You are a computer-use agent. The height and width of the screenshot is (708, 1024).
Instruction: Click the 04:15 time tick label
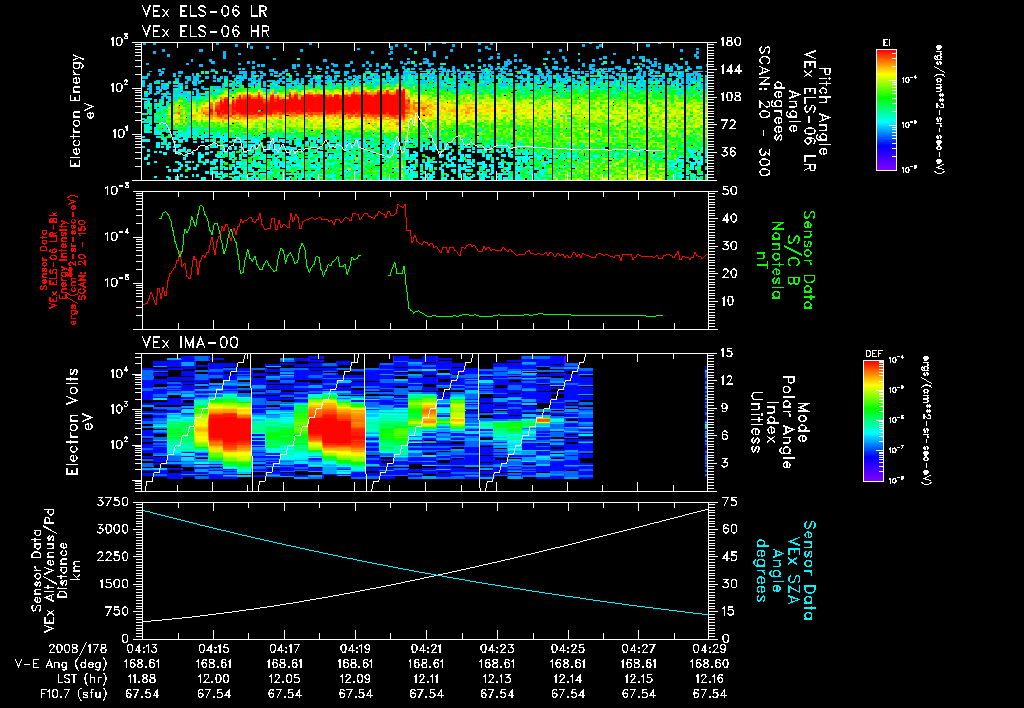[214, 649]
